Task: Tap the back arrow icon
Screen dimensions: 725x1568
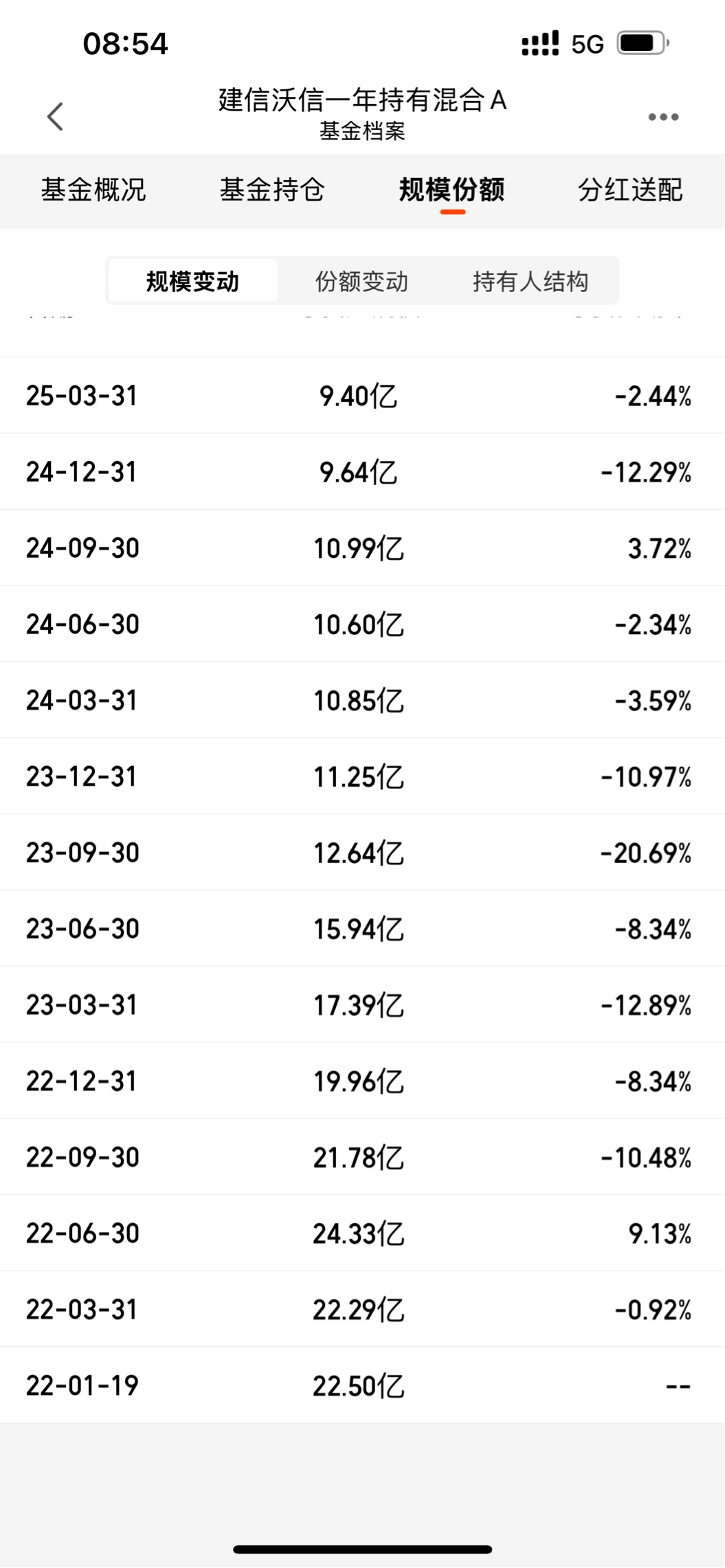Action: pos(55,116)
